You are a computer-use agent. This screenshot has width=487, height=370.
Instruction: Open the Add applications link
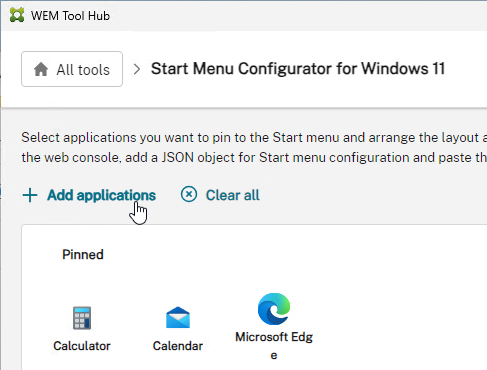101,195
